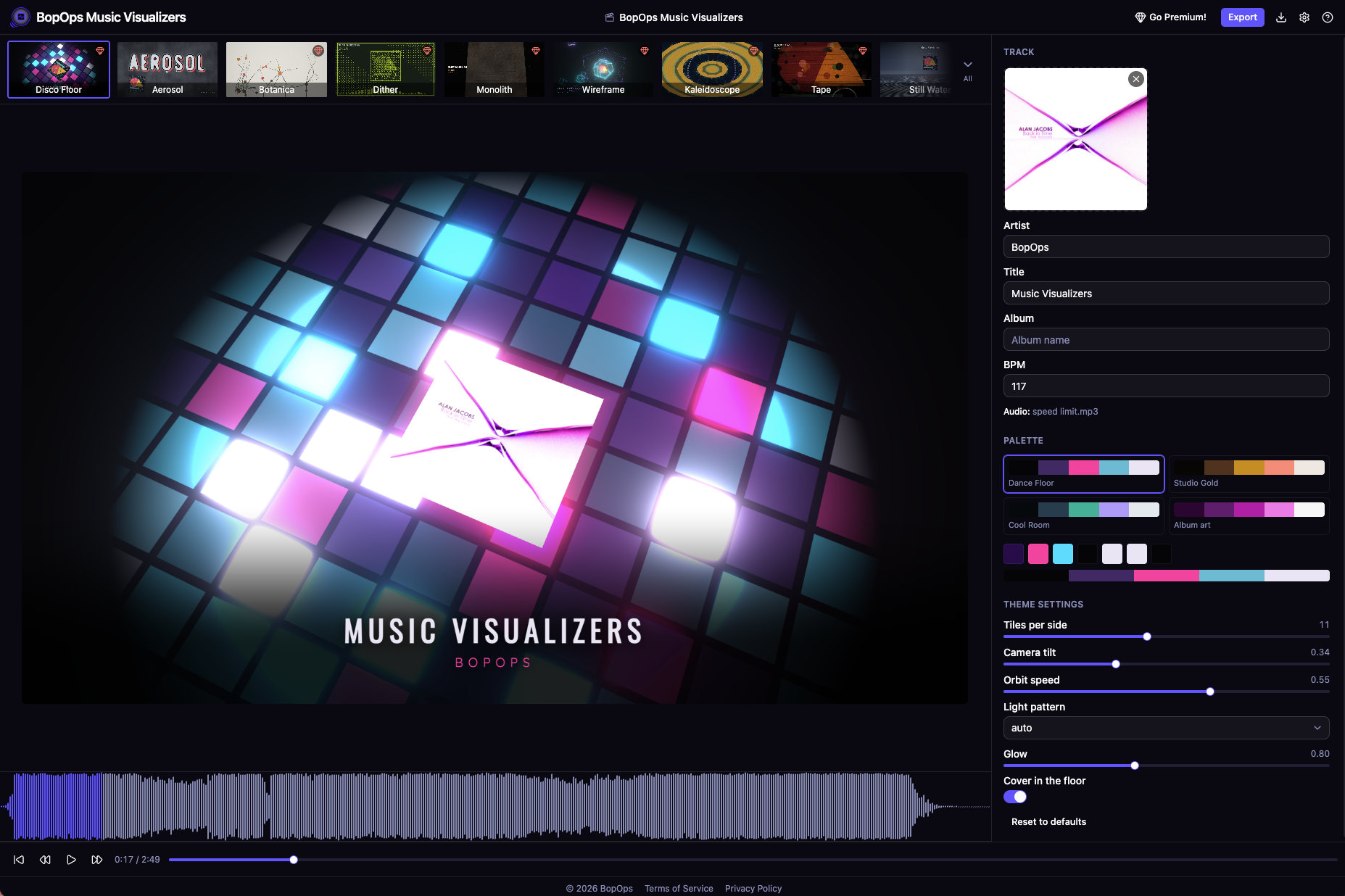Click the Title input field
Image resolution: width=1345 pixels, height=896 pixels.
click(1166, 293)
